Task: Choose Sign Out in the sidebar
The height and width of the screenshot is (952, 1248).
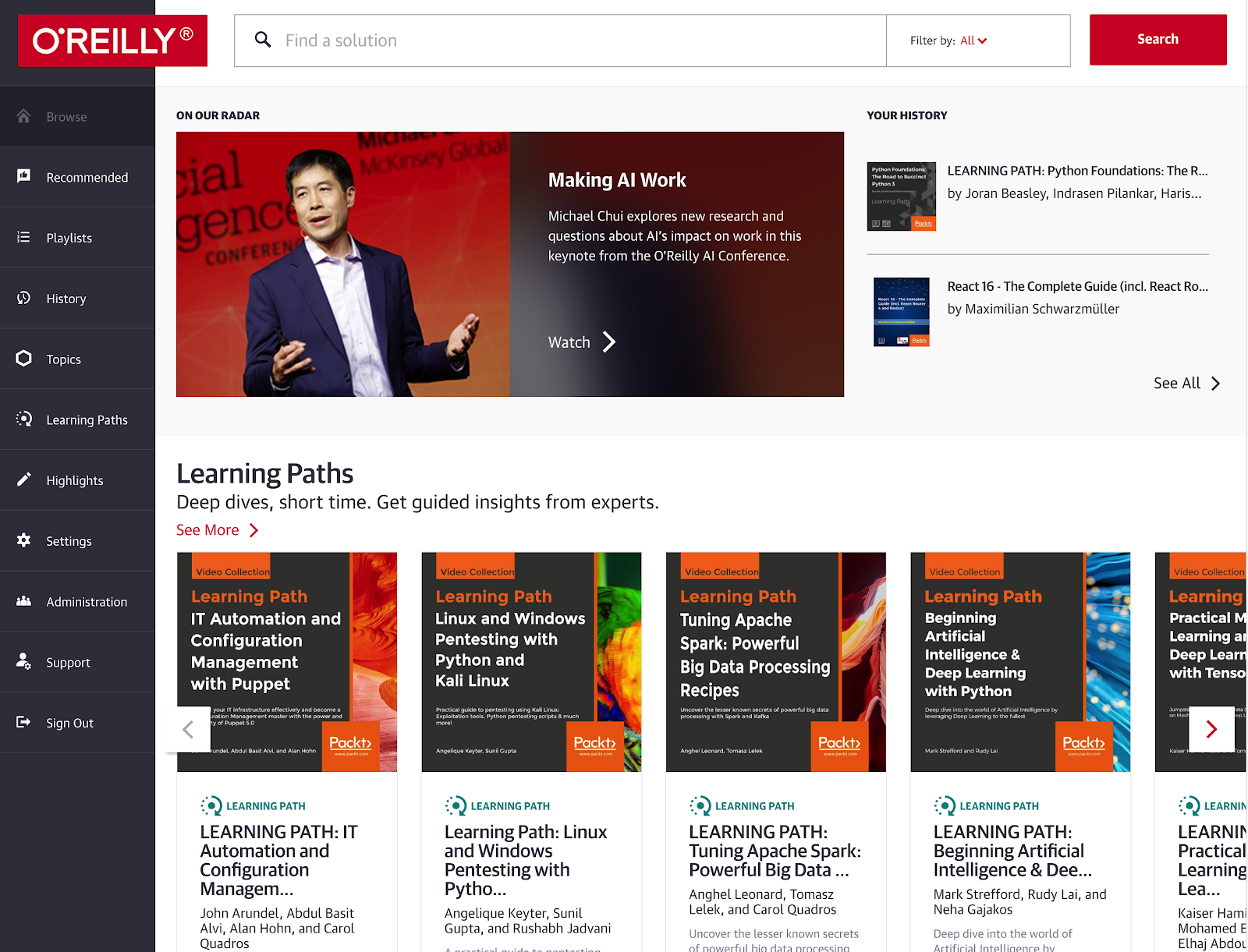Action: (77, 724)
